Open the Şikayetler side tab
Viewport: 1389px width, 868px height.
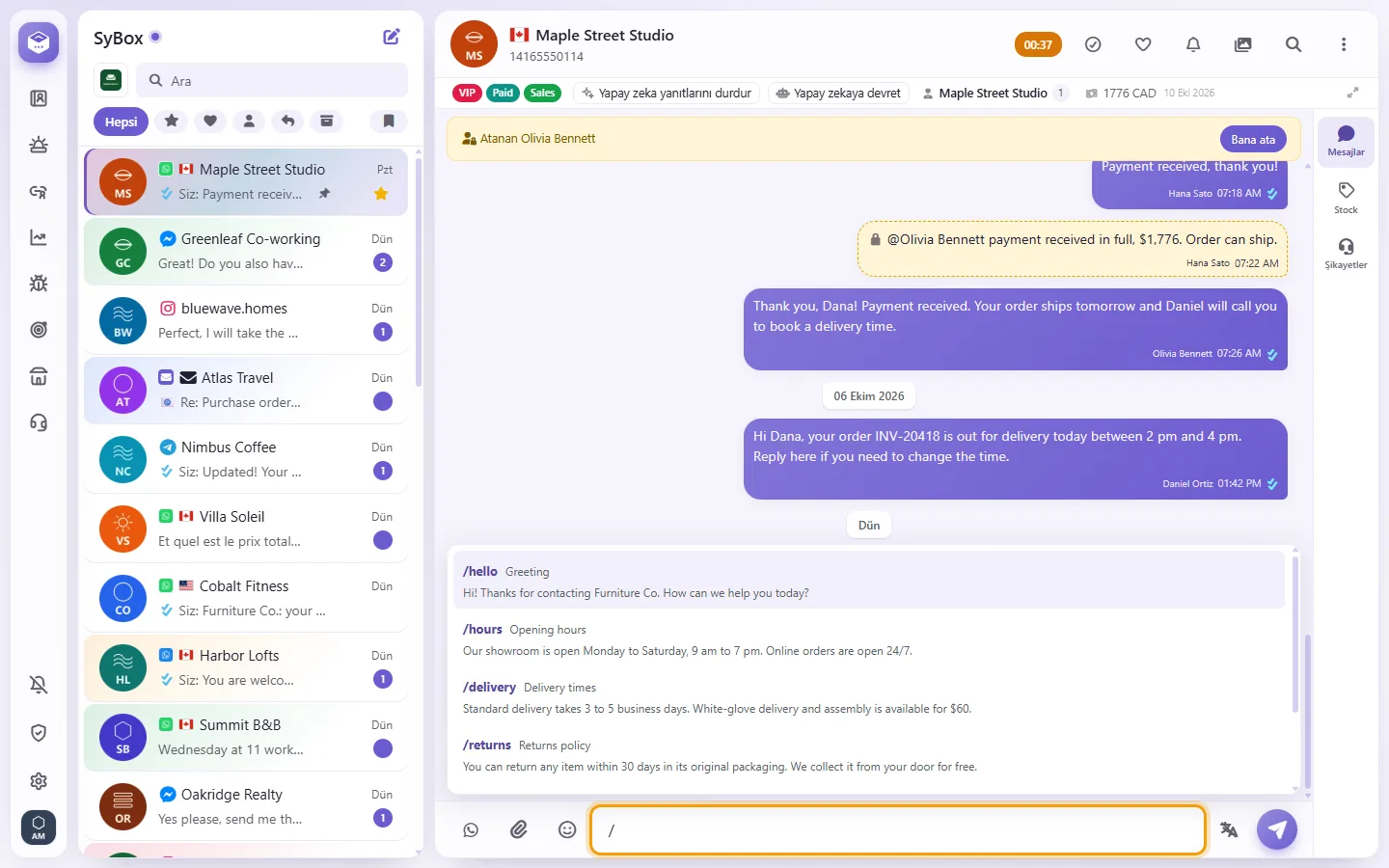(x=1346, y=254)
